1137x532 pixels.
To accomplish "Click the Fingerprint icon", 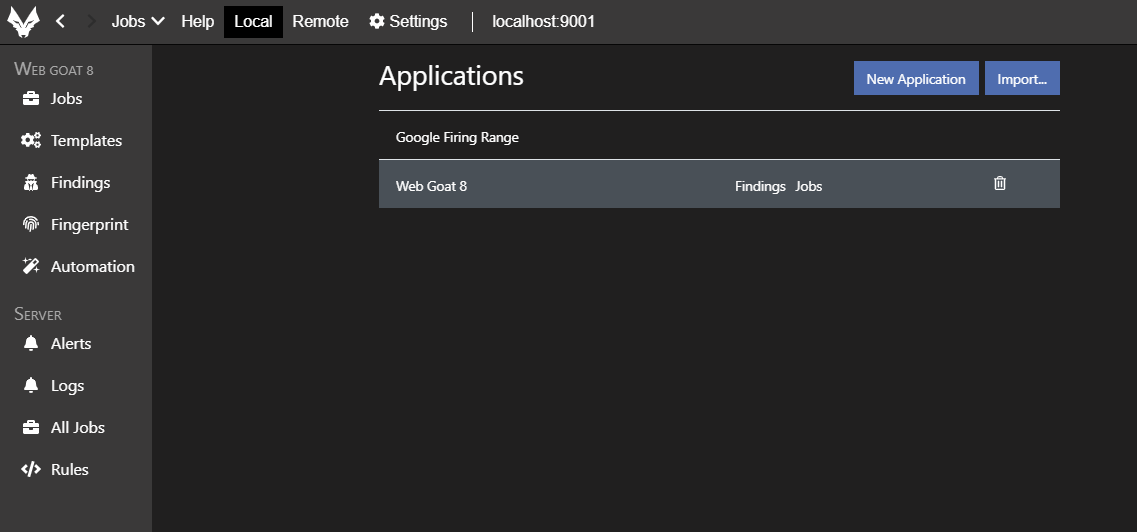I will 30,225.
